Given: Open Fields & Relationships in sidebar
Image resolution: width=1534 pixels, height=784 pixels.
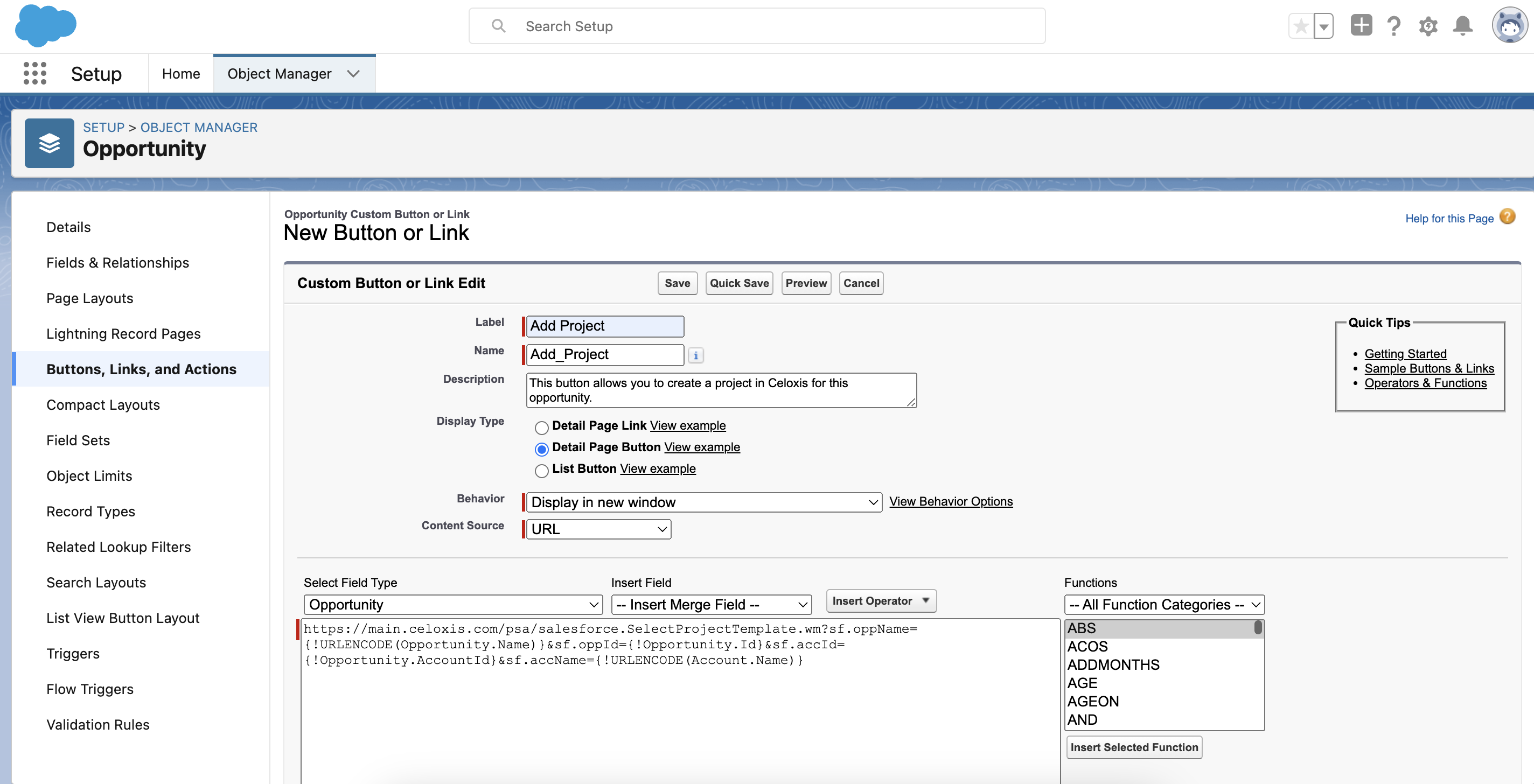Looking at the screenshot, I should 117,263.
